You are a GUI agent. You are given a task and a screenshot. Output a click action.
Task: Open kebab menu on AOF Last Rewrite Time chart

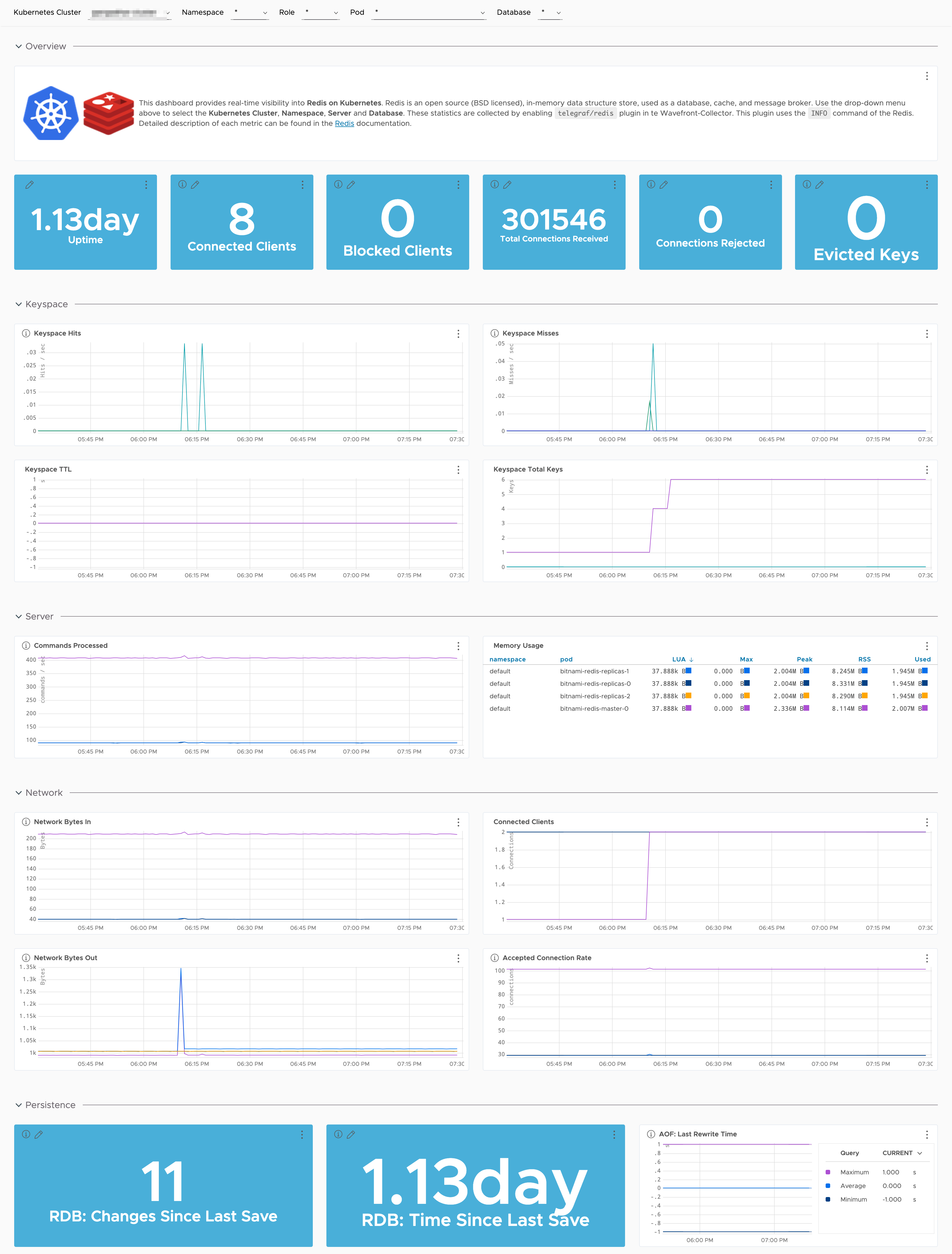pyautogui.click(x=927, y=1135)
